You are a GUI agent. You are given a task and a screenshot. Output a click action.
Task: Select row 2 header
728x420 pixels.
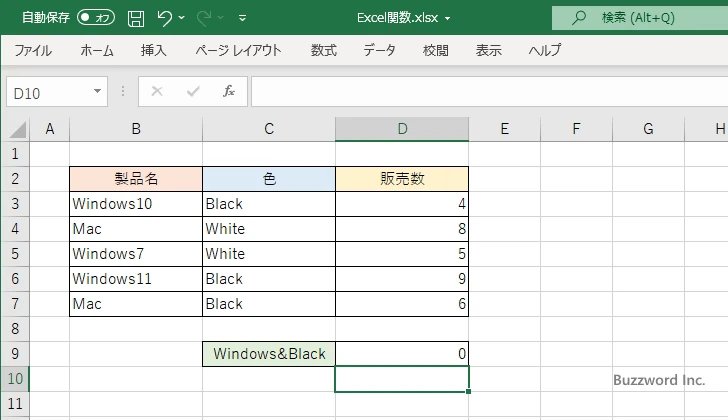[15, 179]
